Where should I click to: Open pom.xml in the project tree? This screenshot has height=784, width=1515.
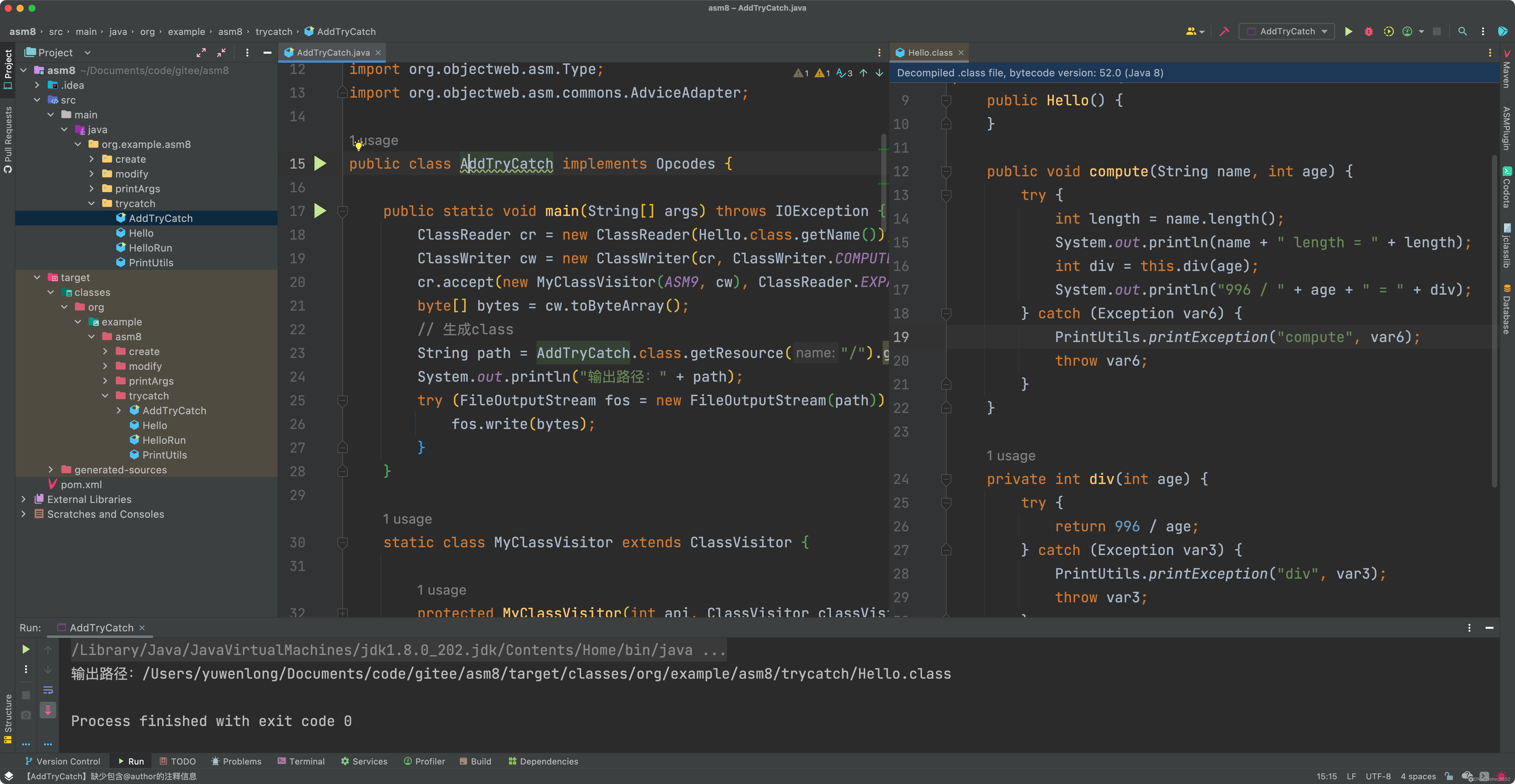[x=81, y=484]
